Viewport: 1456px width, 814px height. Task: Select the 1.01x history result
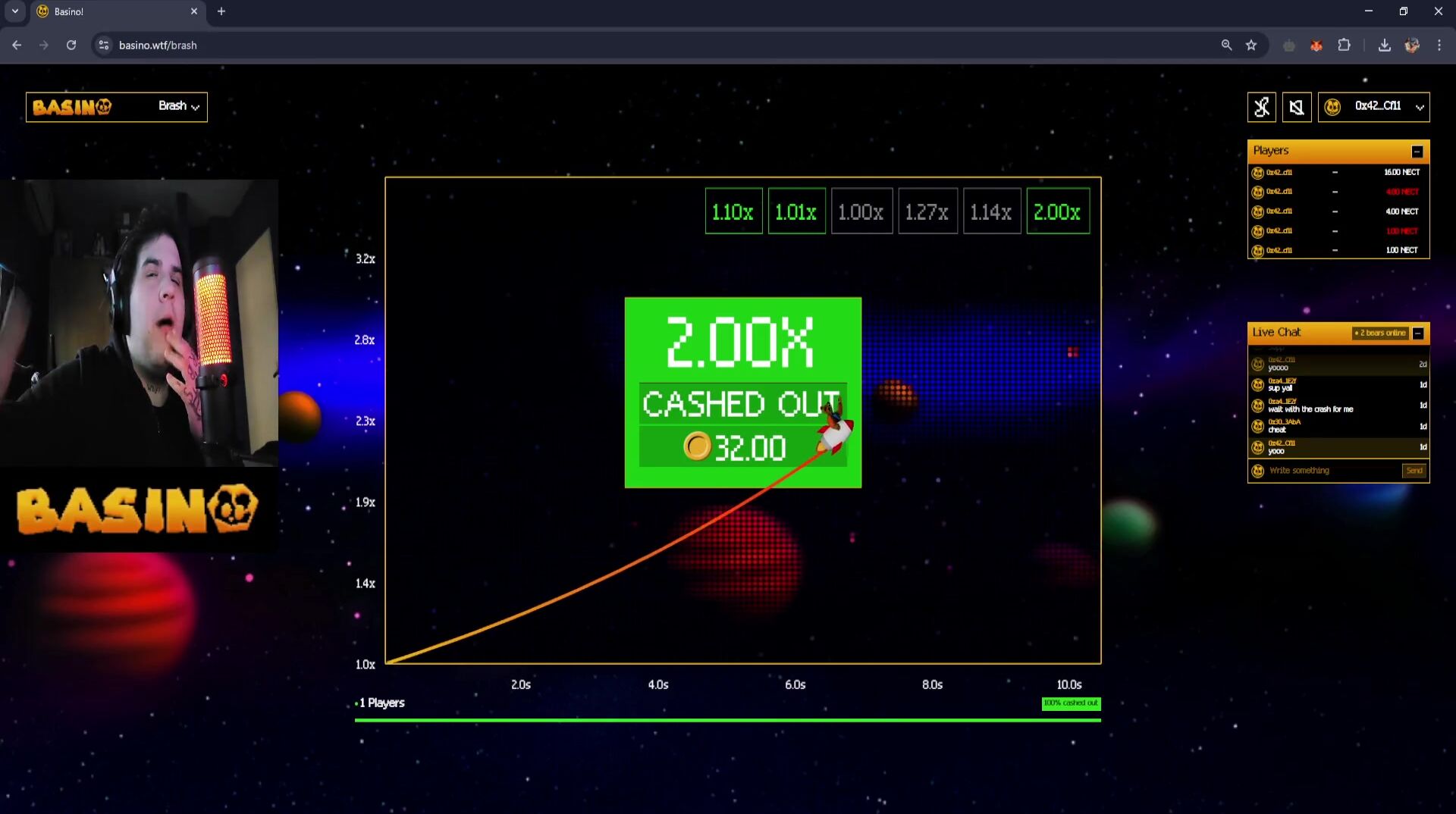point(796,211)
